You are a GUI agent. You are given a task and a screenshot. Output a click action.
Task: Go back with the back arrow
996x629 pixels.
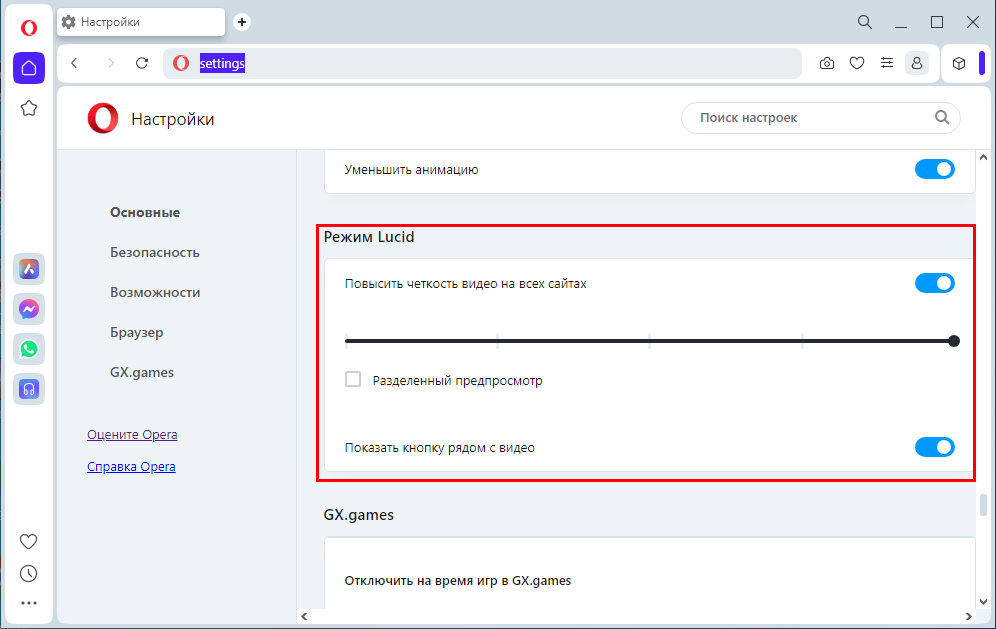coord(74,63)
